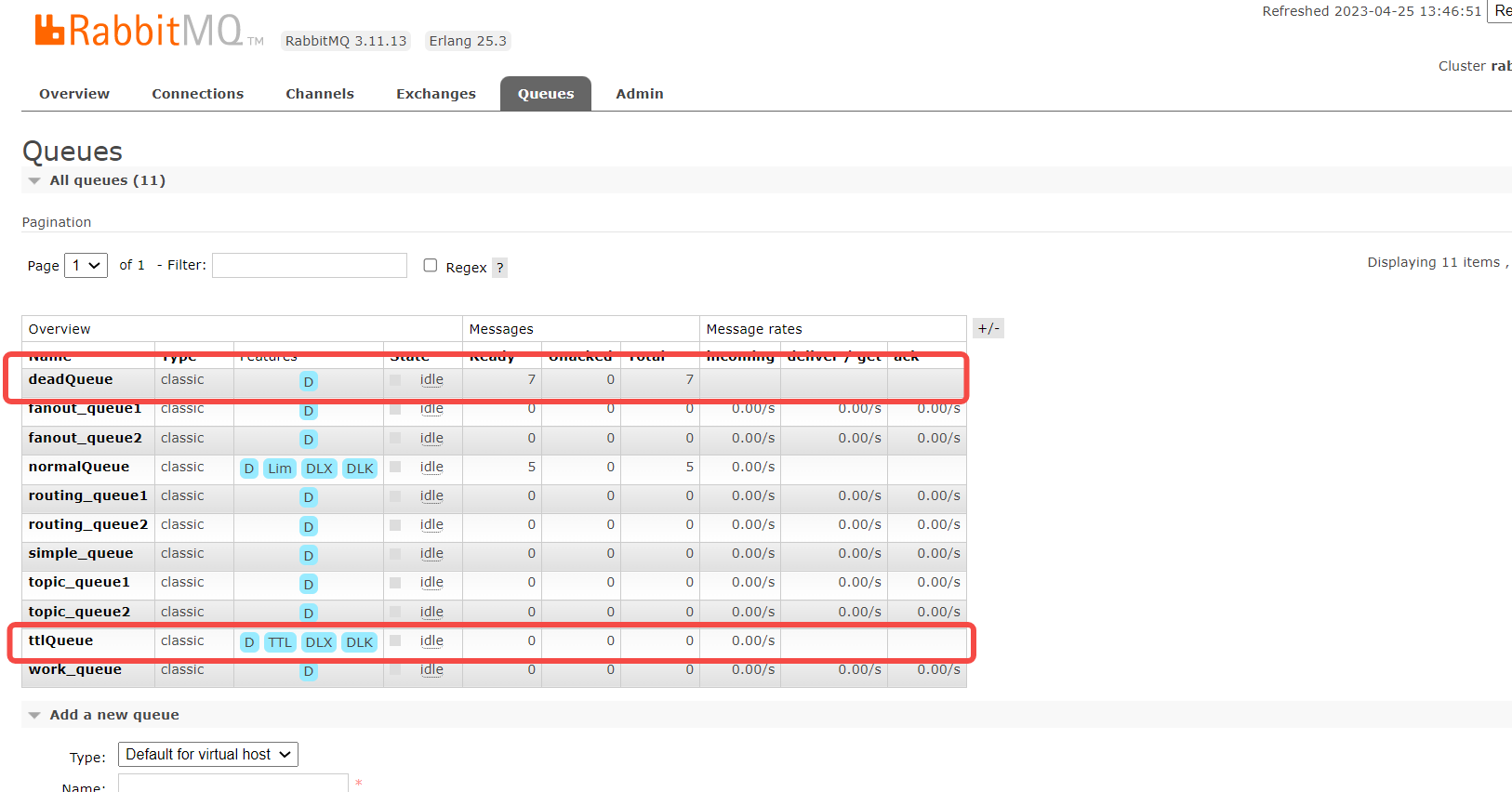Open the ttlQueue queue link
This screenshot has height=792, width=1512.
[x=60, y=640]
